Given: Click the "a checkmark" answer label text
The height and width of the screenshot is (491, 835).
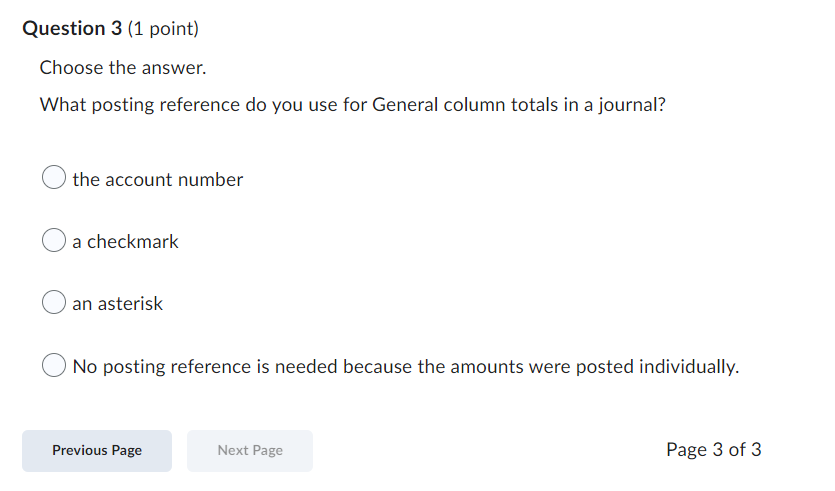Looking at the screenshot, I should [x=126, y=242].
